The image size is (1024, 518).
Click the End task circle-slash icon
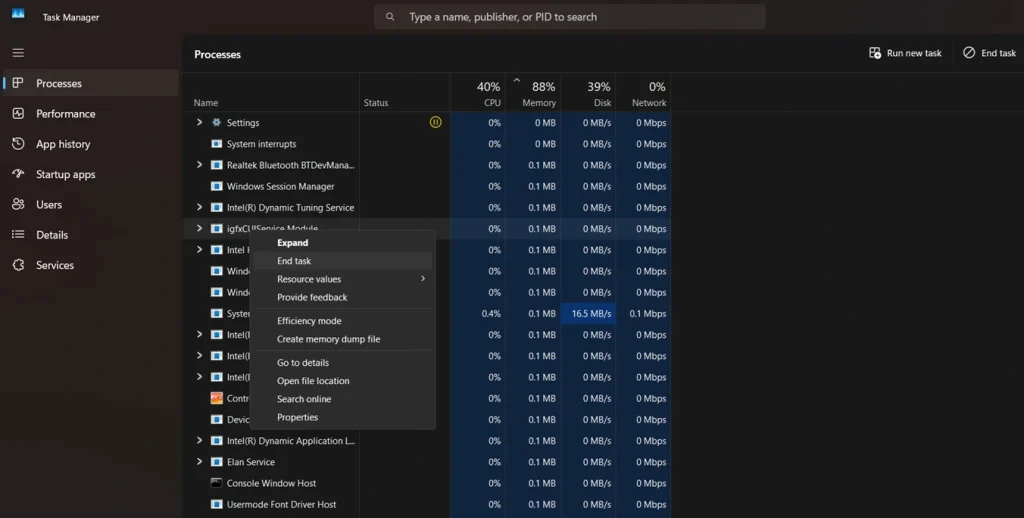point(969,53)
